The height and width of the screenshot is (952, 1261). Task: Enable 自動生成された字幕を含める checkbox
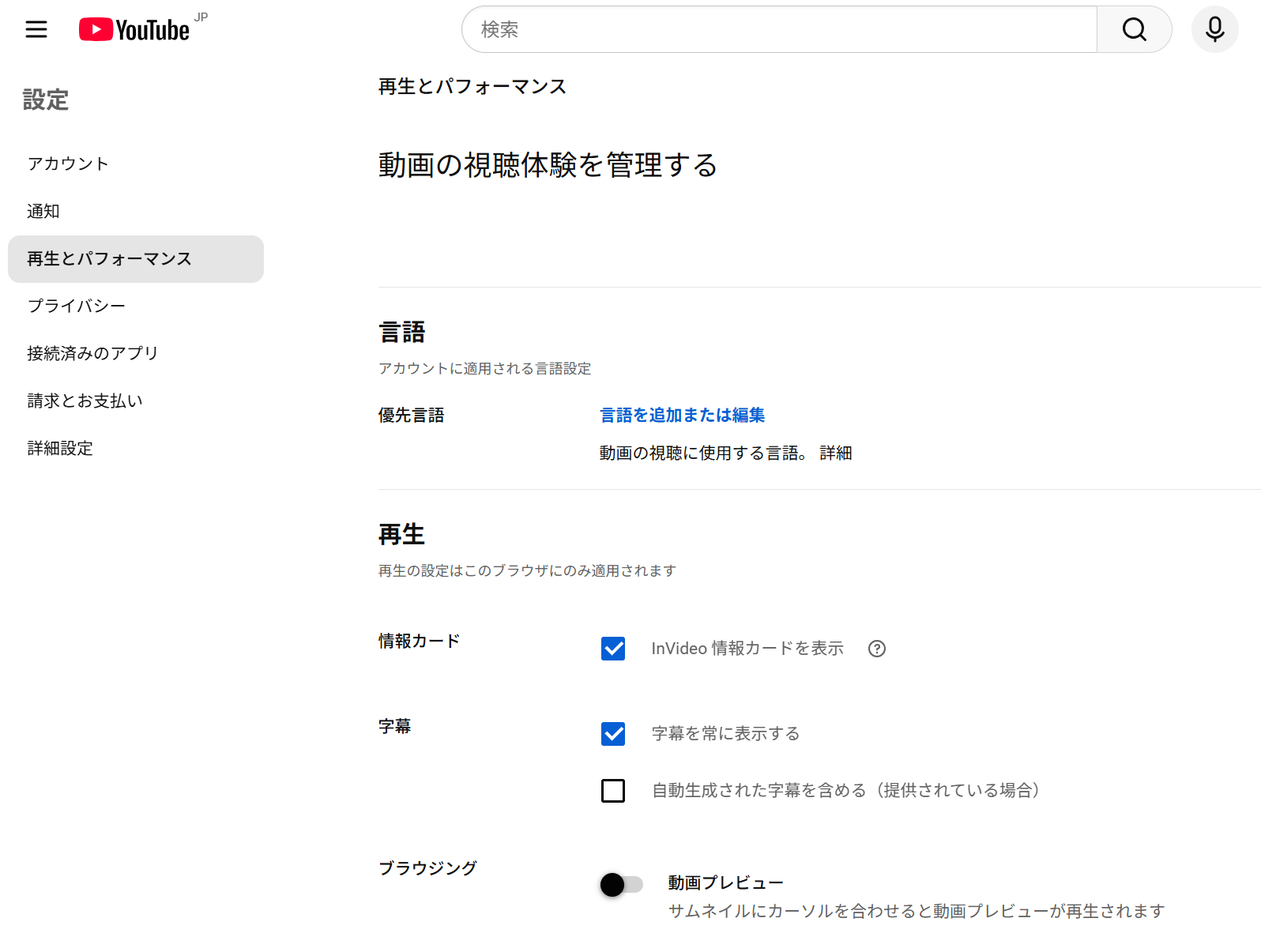(613, 791)
